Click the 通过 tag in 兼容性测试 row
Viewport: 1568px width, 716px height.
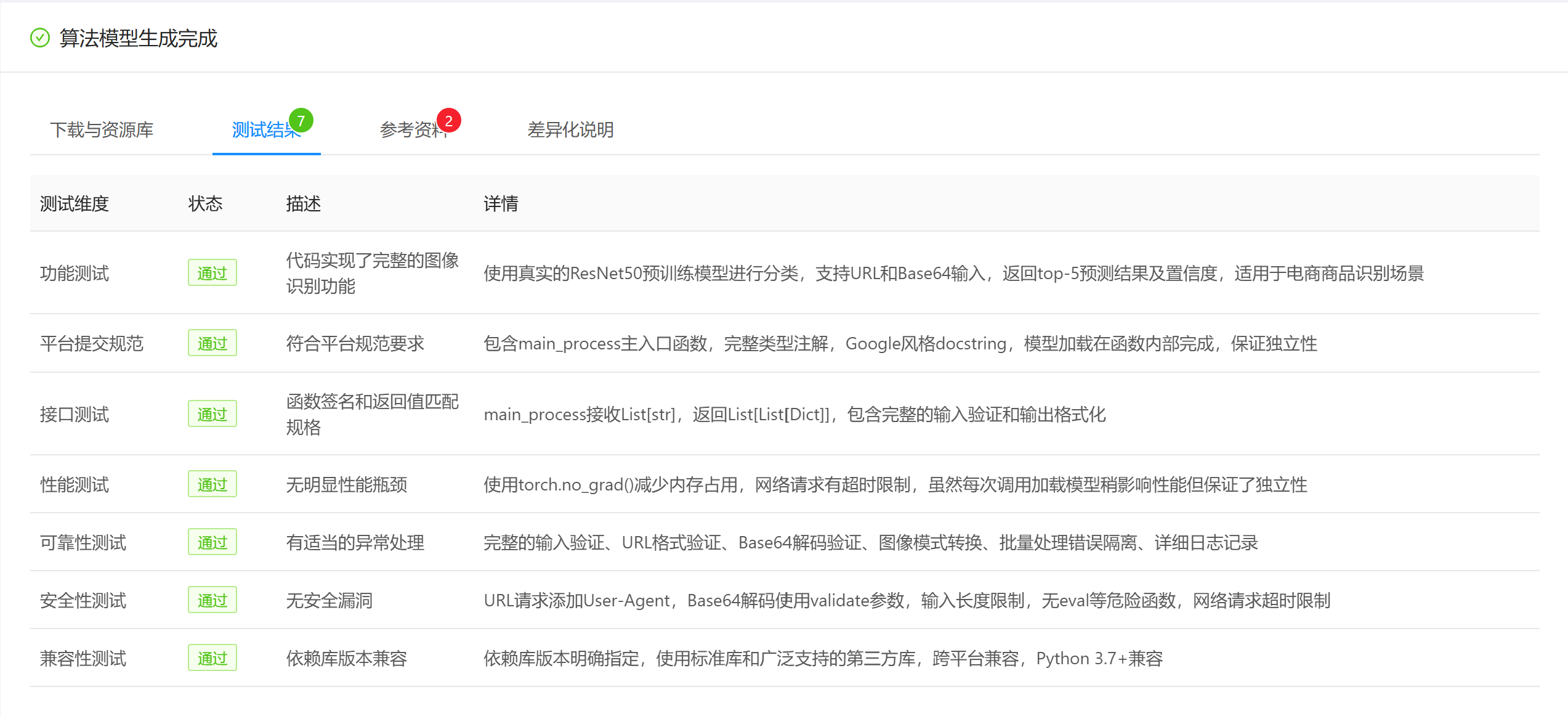click(212, 658)
